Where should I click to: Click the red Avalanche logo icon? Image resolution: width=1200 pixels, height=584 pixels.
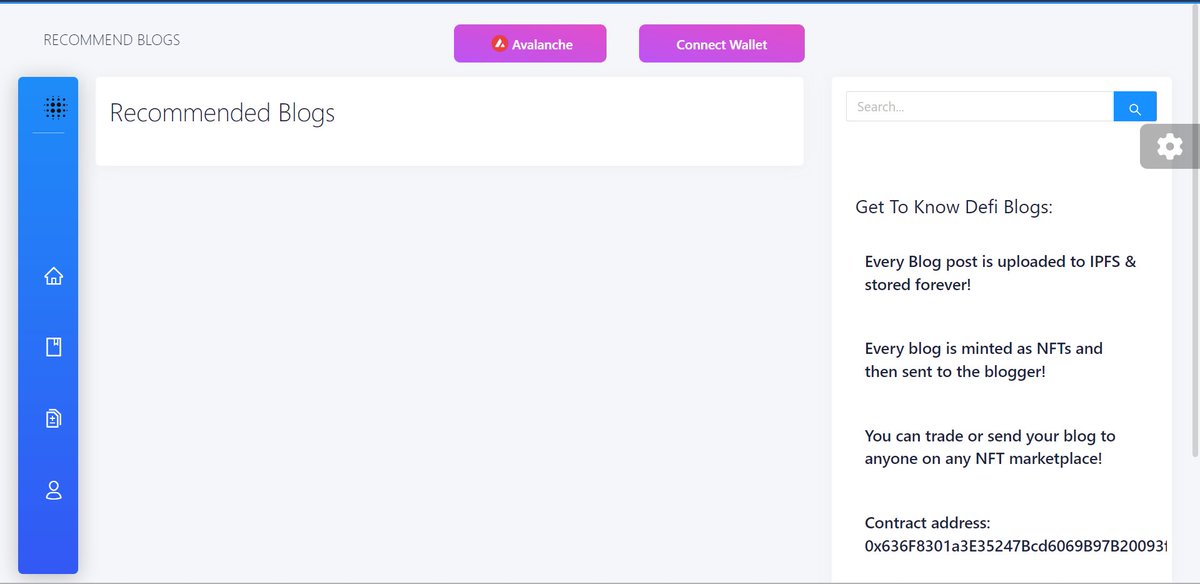tap(500, 44)
